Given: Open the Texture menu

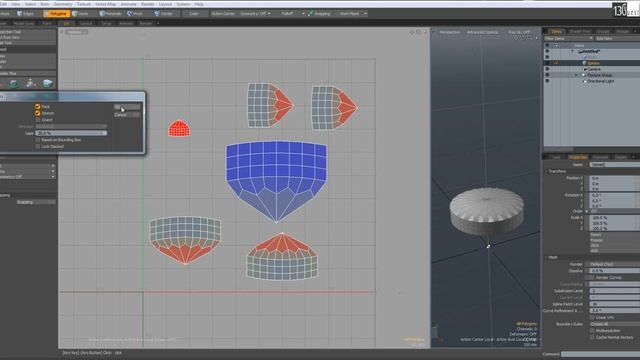Looking at the screenshot, I should pyautogui.click(x=84, y=4).
